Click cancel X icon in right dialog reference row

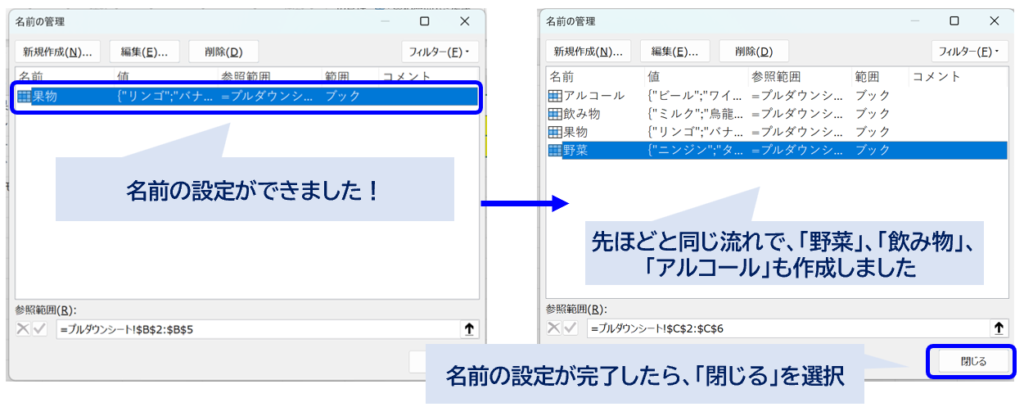[x=554, y=329]
